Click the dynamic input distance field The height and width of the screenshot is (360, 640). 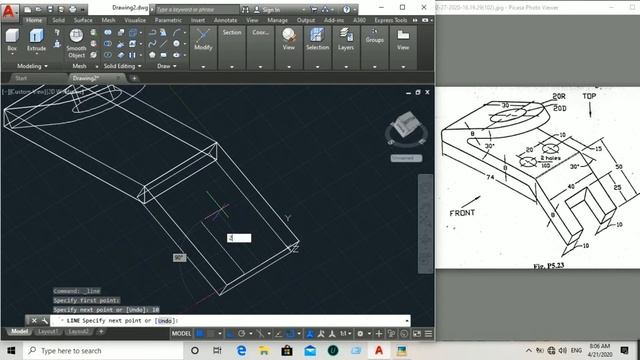[x=239, y=238]
